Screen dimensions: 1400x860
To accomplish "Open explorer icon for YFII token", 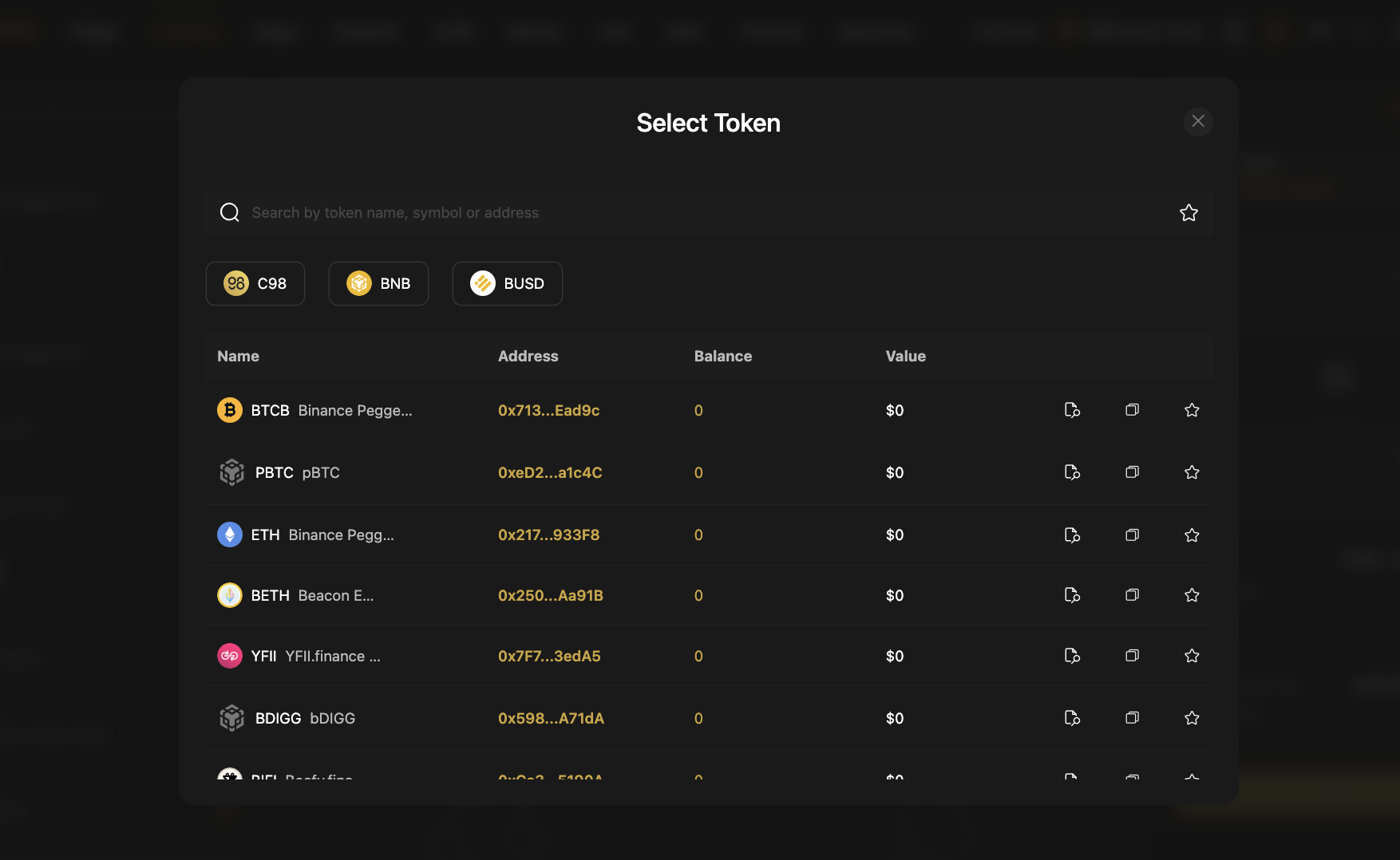I will pos(1072,656).
